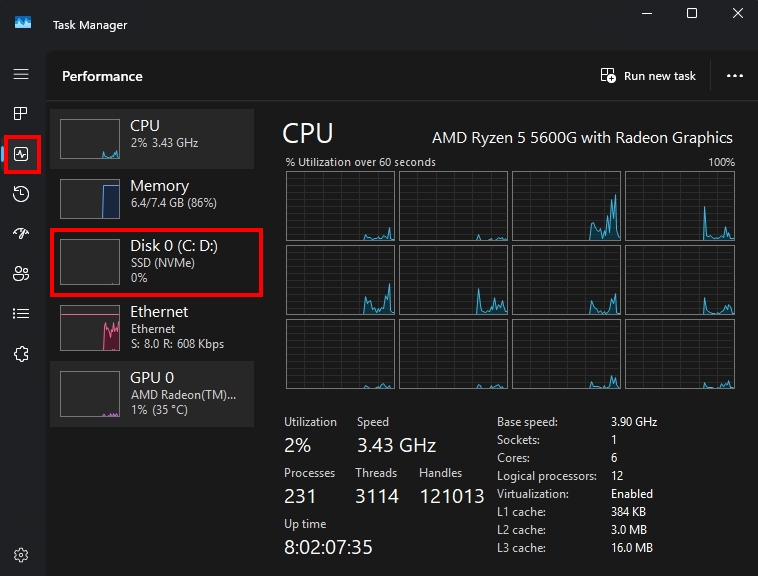Go to the Processes page icon
Viewport: 758px width, 576px height.
pyautogui.click(x=20, y=114)
